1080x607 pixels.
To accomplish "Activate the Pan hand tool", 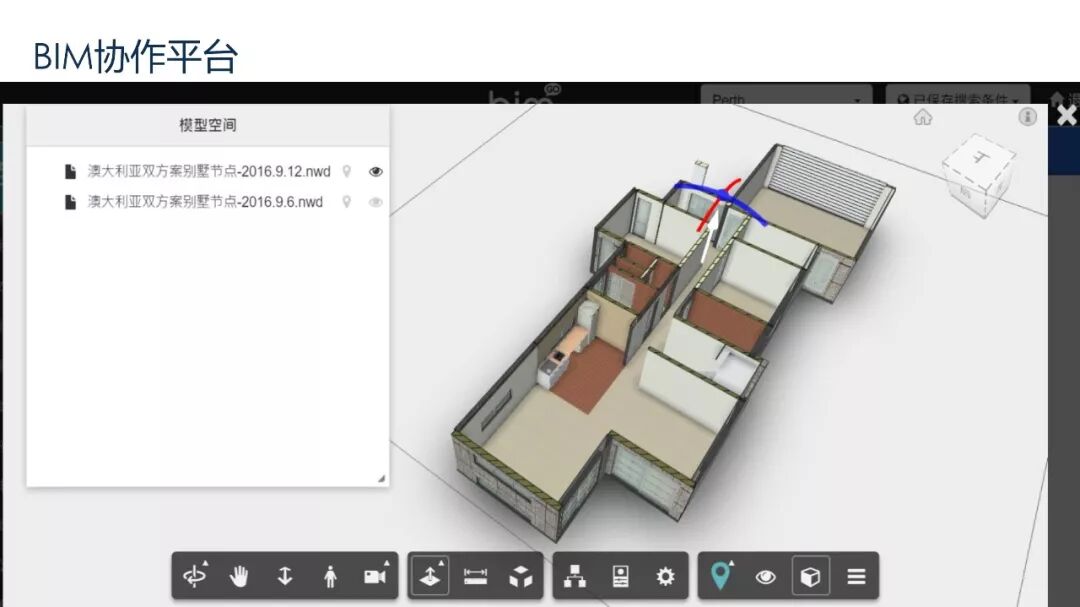I will coord(239,575).
